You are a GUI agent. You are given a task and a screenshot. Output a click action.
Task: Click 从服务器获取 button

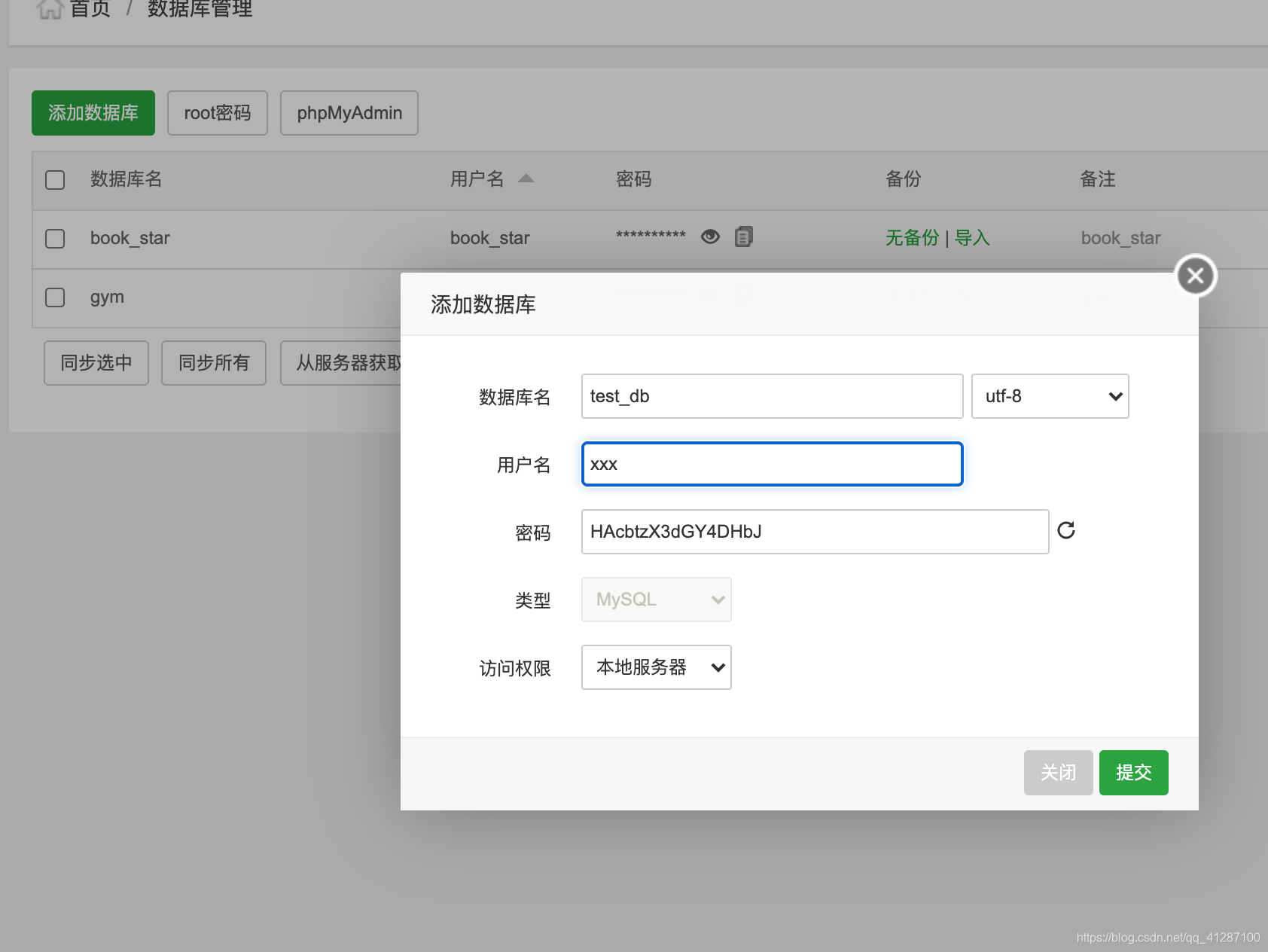pos(341,363)
